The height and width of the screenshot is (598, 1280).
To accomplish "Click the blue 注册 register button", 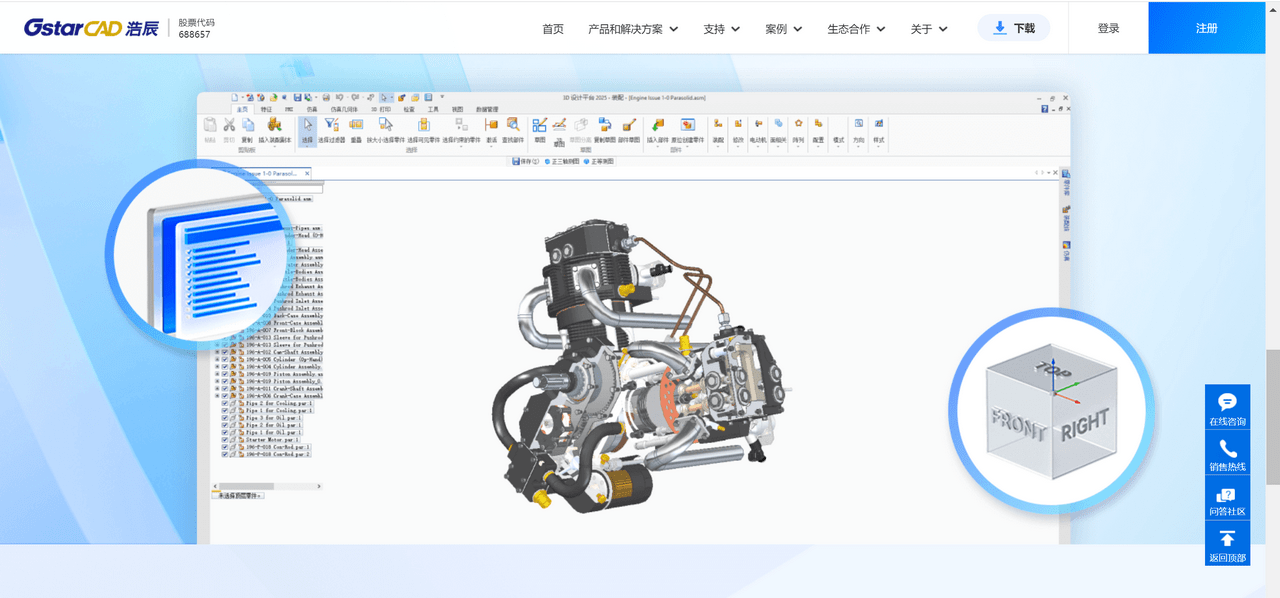I will [1207, 28].
